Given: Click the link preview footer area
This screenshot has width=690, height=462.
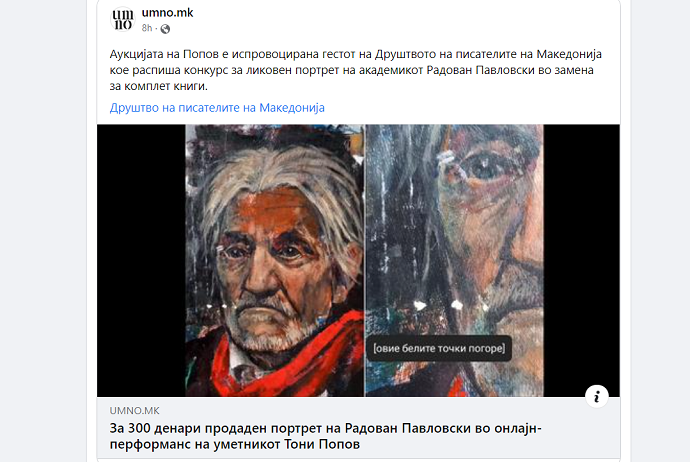Looking at the screenshot, I should 359,429.
